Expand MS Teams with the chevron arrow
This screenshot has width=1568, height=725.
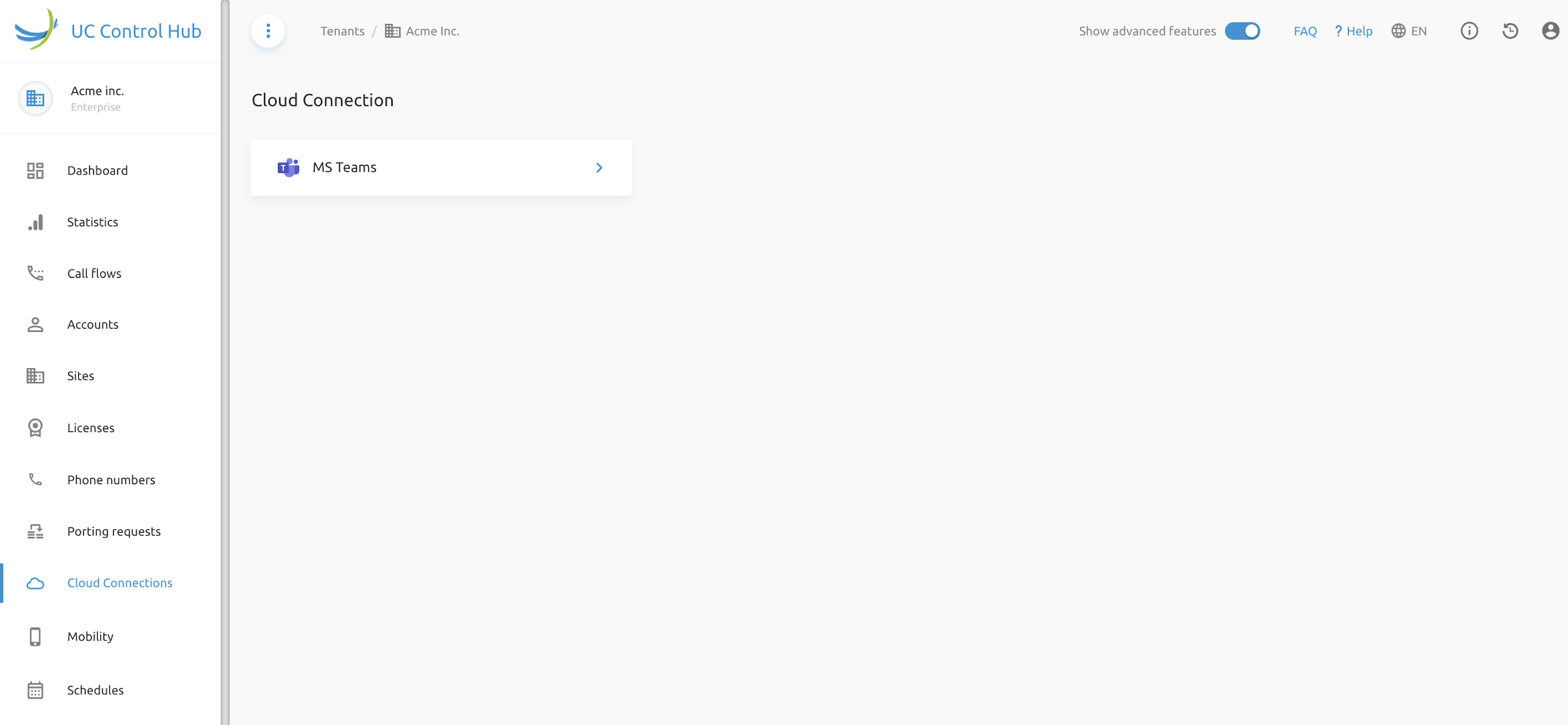(599, 167)
